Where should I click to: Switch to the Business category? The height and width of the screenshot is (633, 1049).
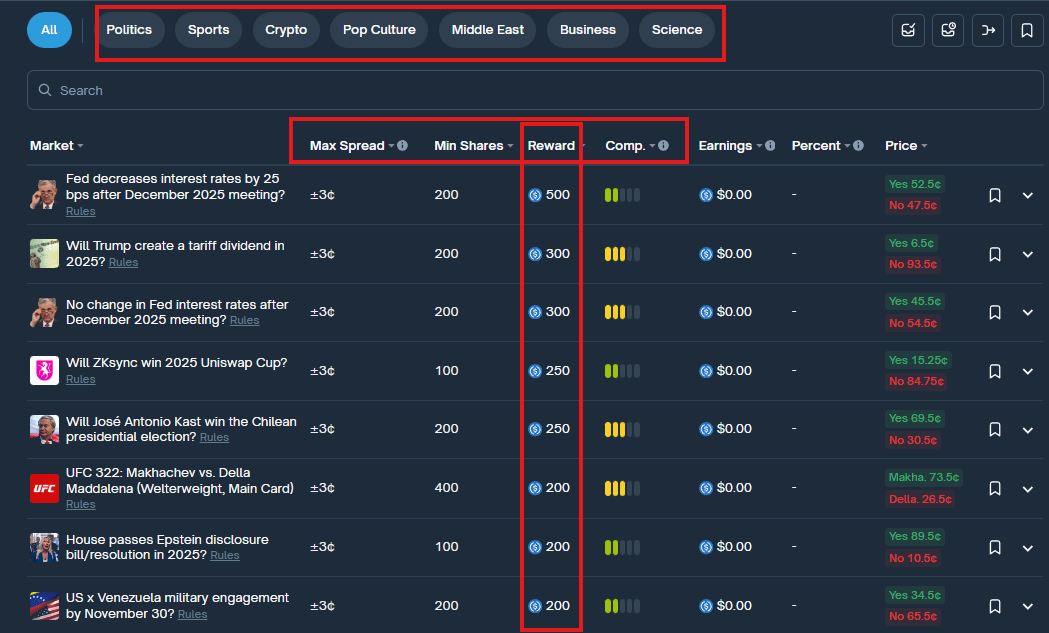point(587,30)
